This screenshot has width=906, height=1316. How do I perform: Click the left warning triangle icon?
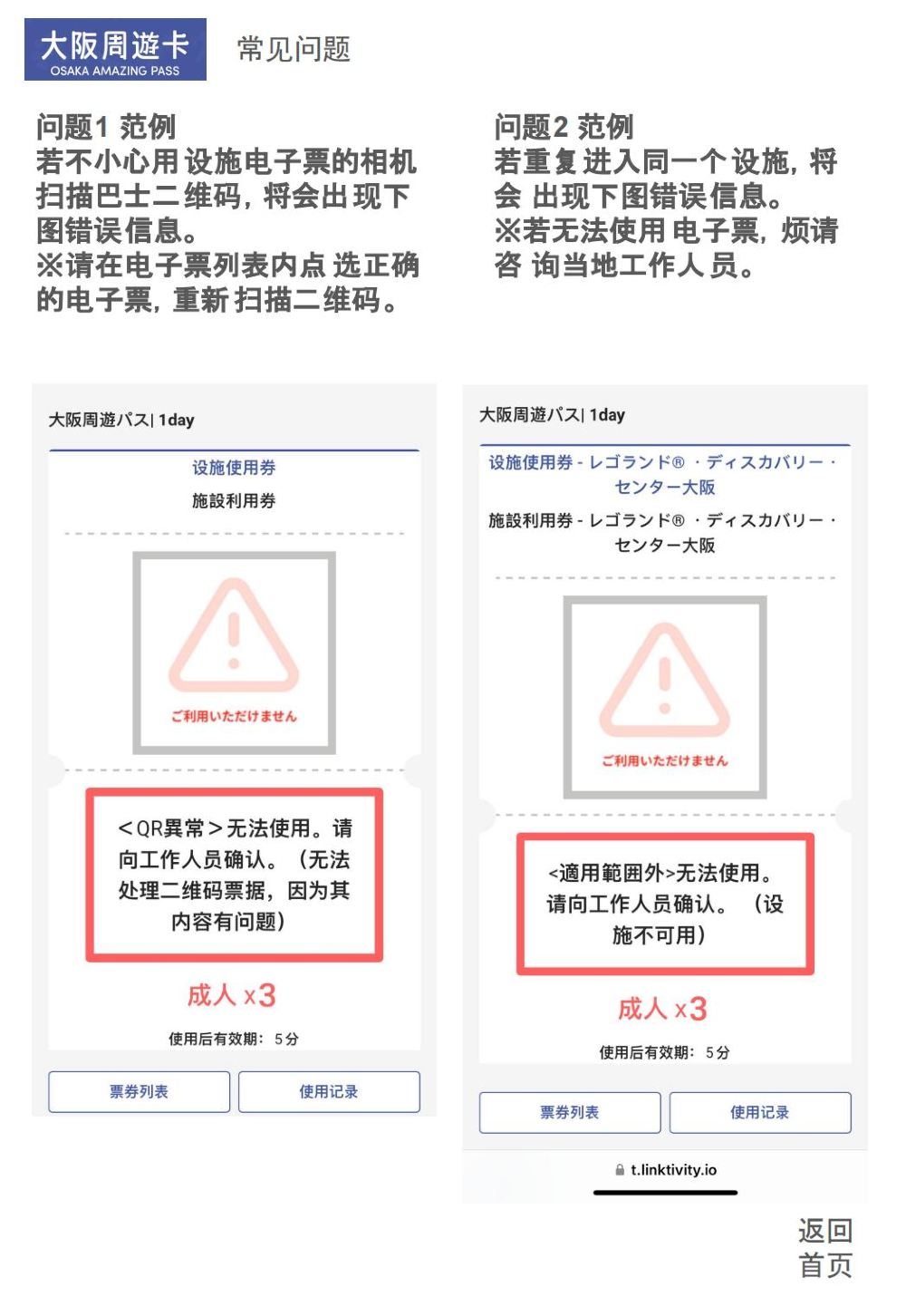(234, 635)
